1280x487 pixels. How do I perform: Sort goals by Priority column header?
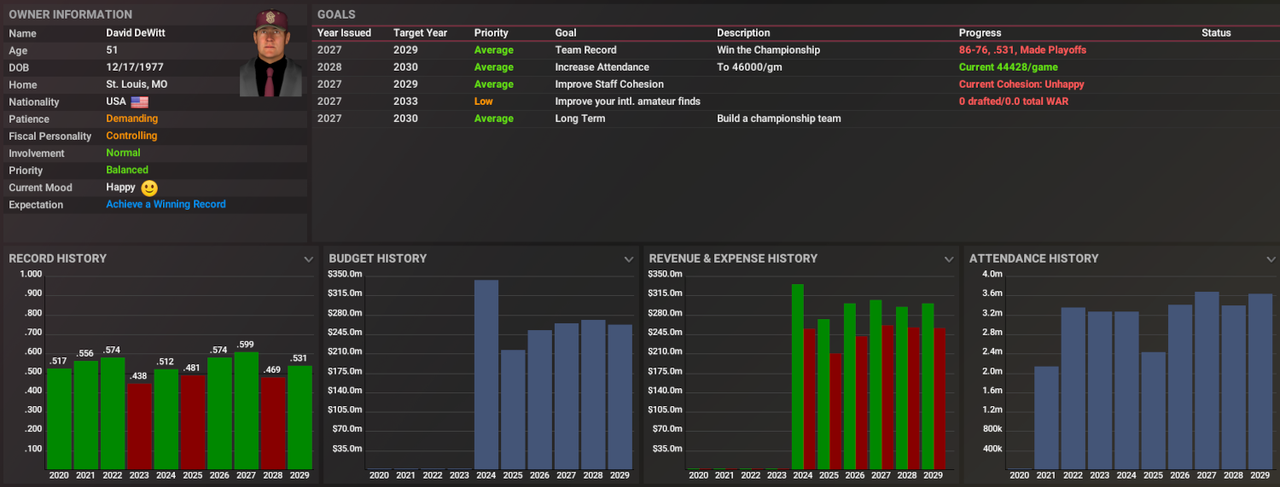pos(491,33)
